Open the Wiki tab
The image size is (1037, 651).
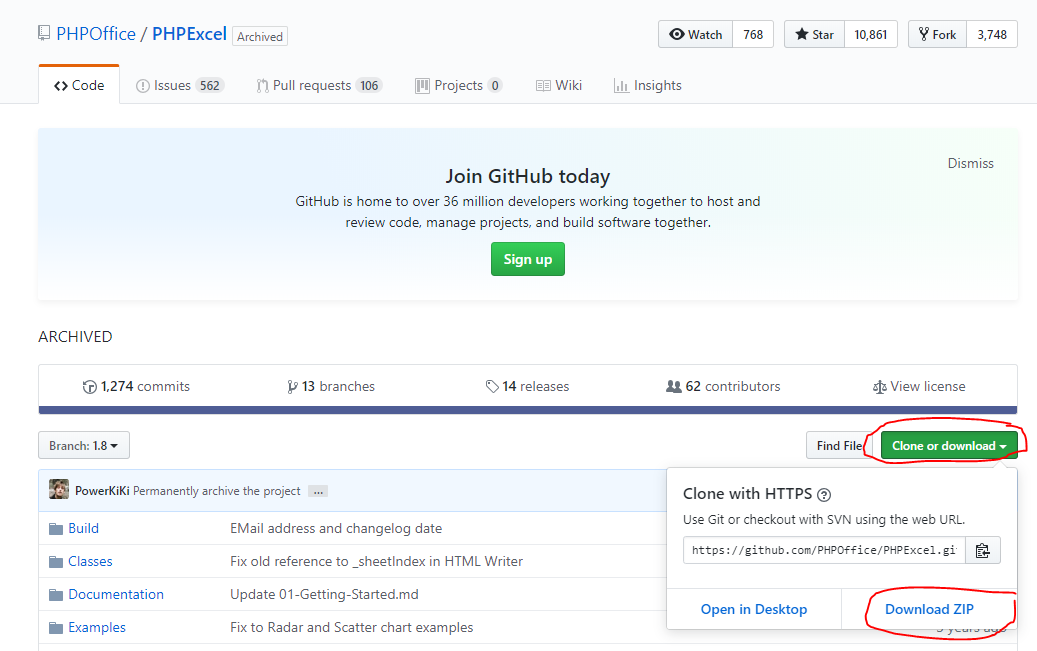pos(559,85)
